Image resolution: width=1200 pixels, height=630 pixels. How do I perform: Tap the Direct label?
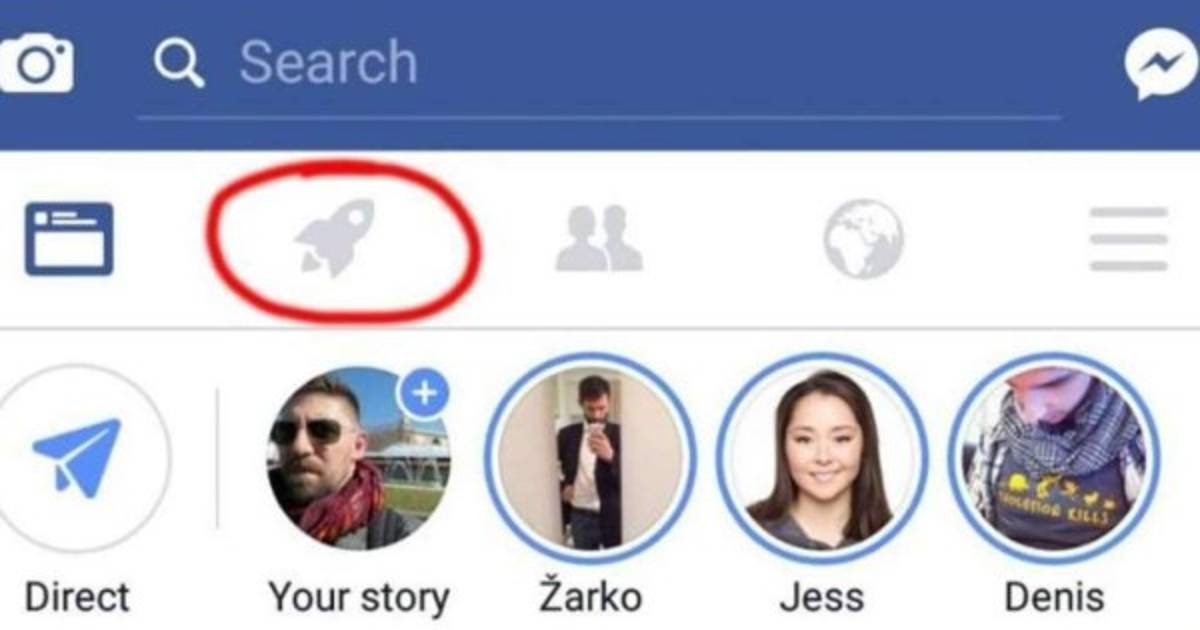pyautogui.click(x=77, y=598)
